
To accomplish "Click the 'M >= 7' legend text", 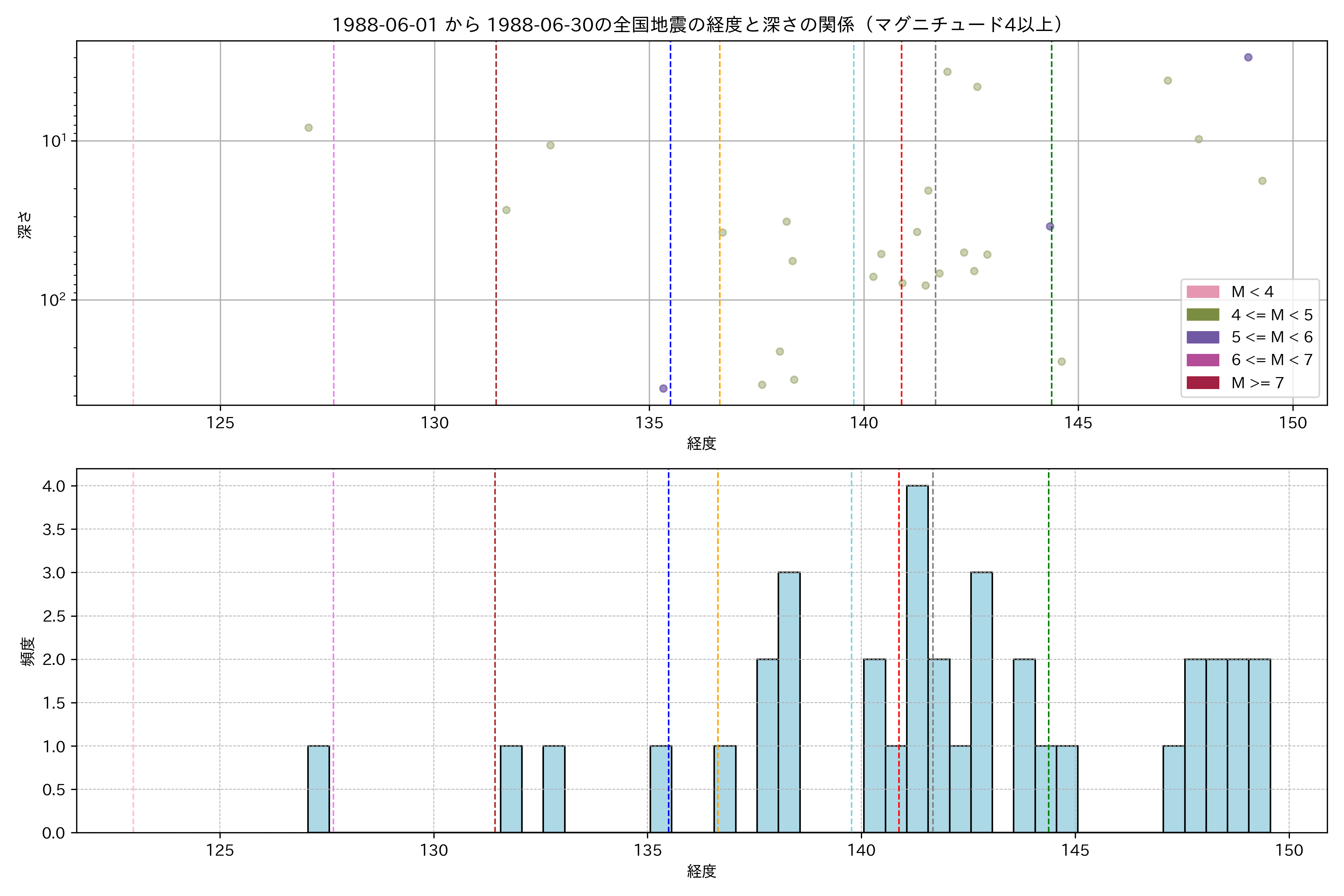I will pos(1257,383).
